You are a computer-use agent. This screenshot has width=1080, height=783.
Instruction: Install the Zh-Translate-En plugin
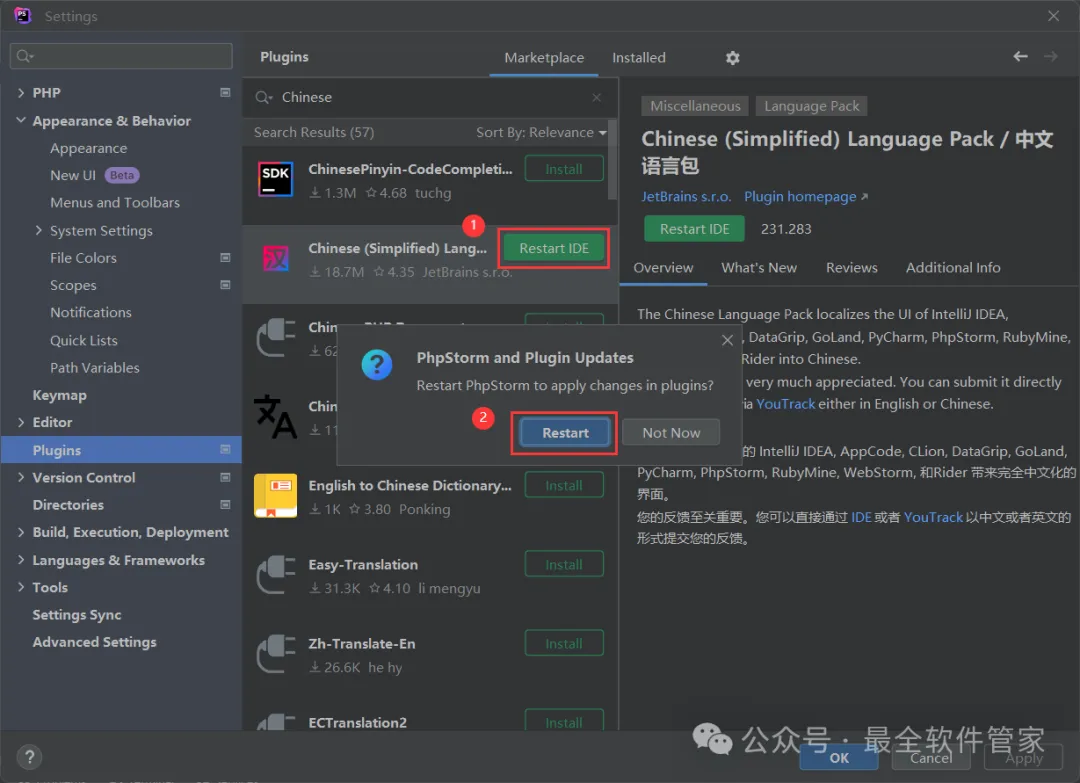(564, 643)
